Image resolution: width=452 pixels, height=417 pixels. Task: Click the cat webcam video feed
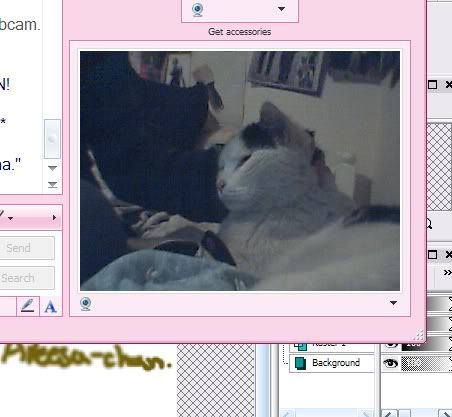click(240, 171)
